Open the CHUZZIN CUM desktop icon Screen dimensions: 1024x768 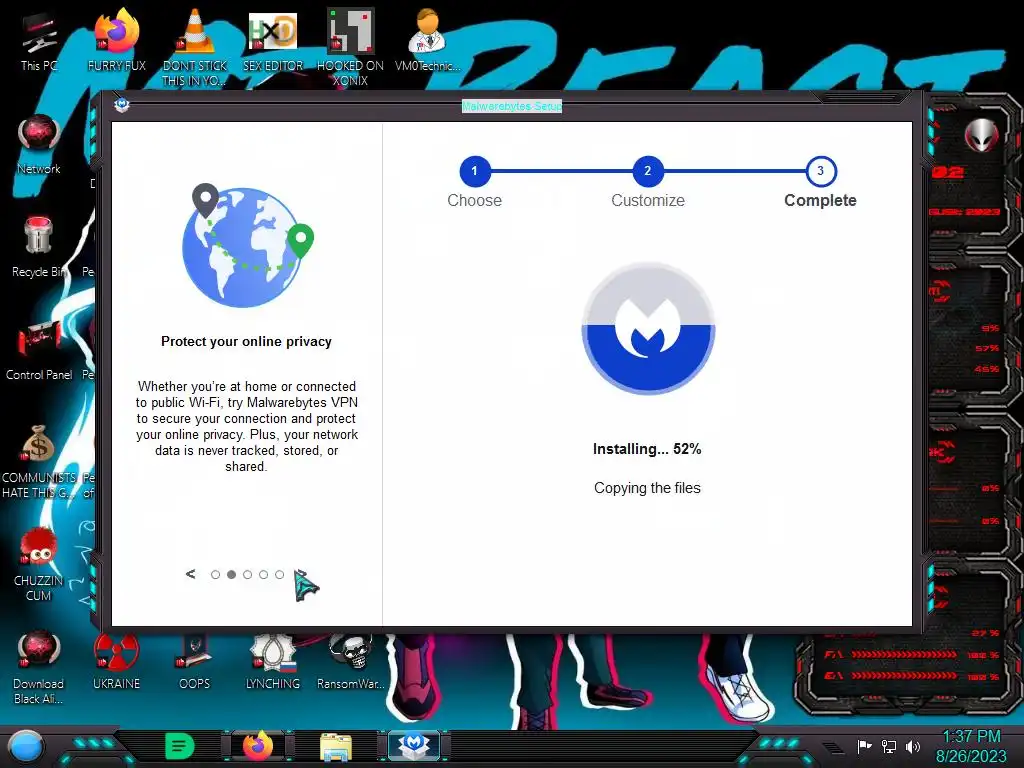pyautogui.click(x=39, y=564)
